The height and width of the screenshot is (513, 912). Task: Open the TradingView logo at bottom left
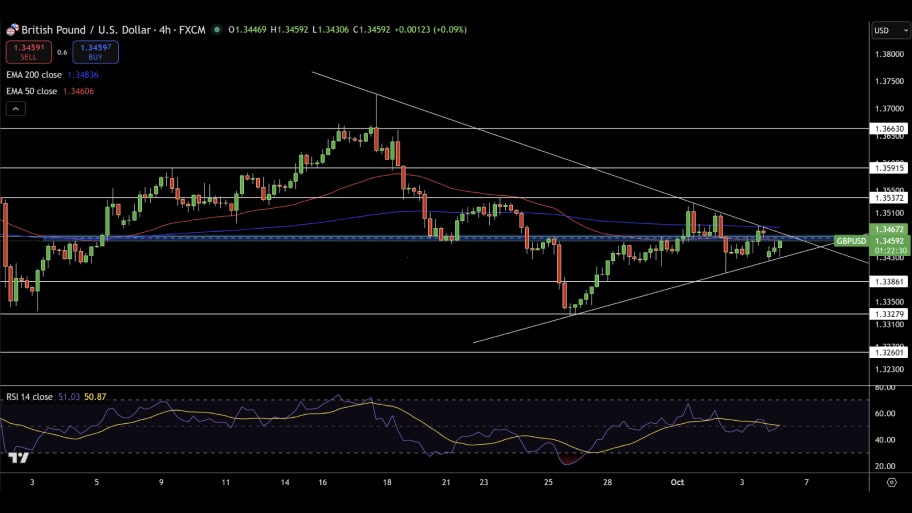click(x=17, y=457)
